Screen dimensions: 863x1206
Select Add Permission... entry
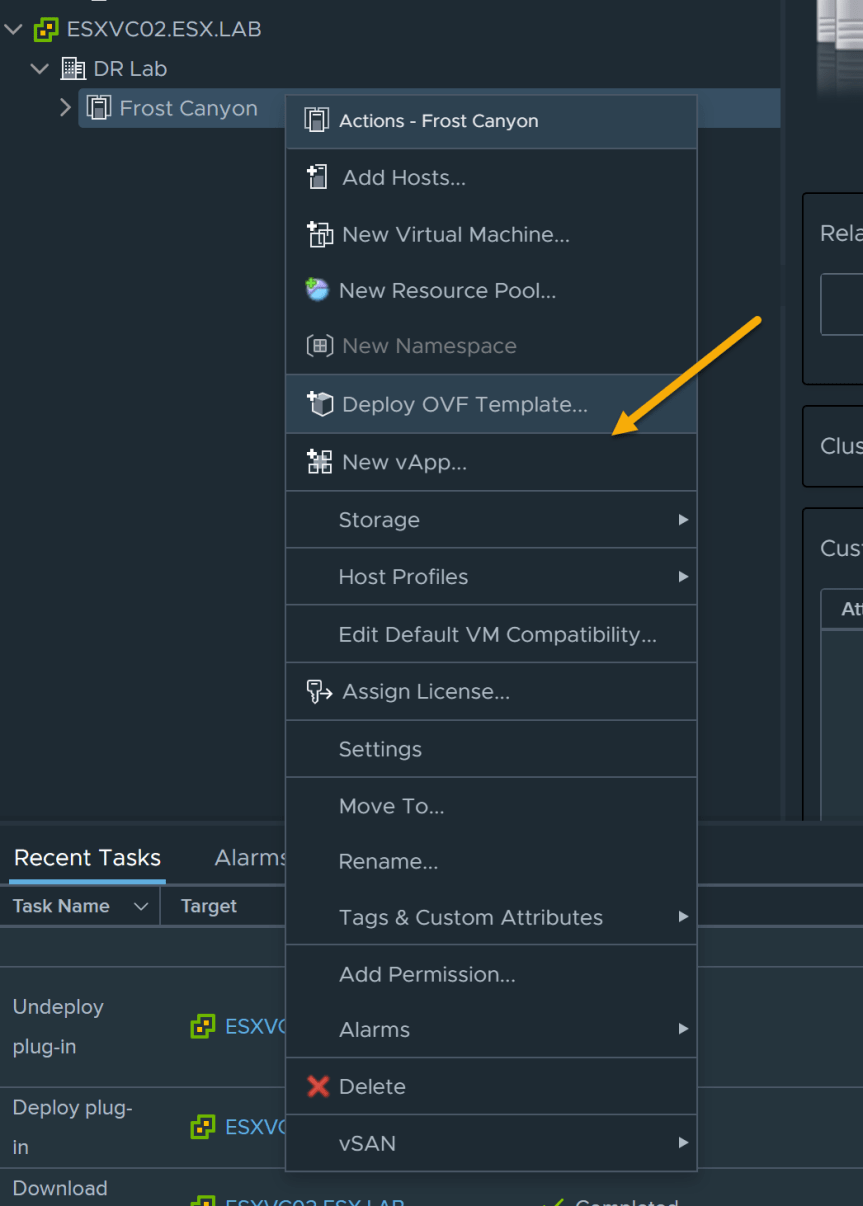tap(491, 974)
